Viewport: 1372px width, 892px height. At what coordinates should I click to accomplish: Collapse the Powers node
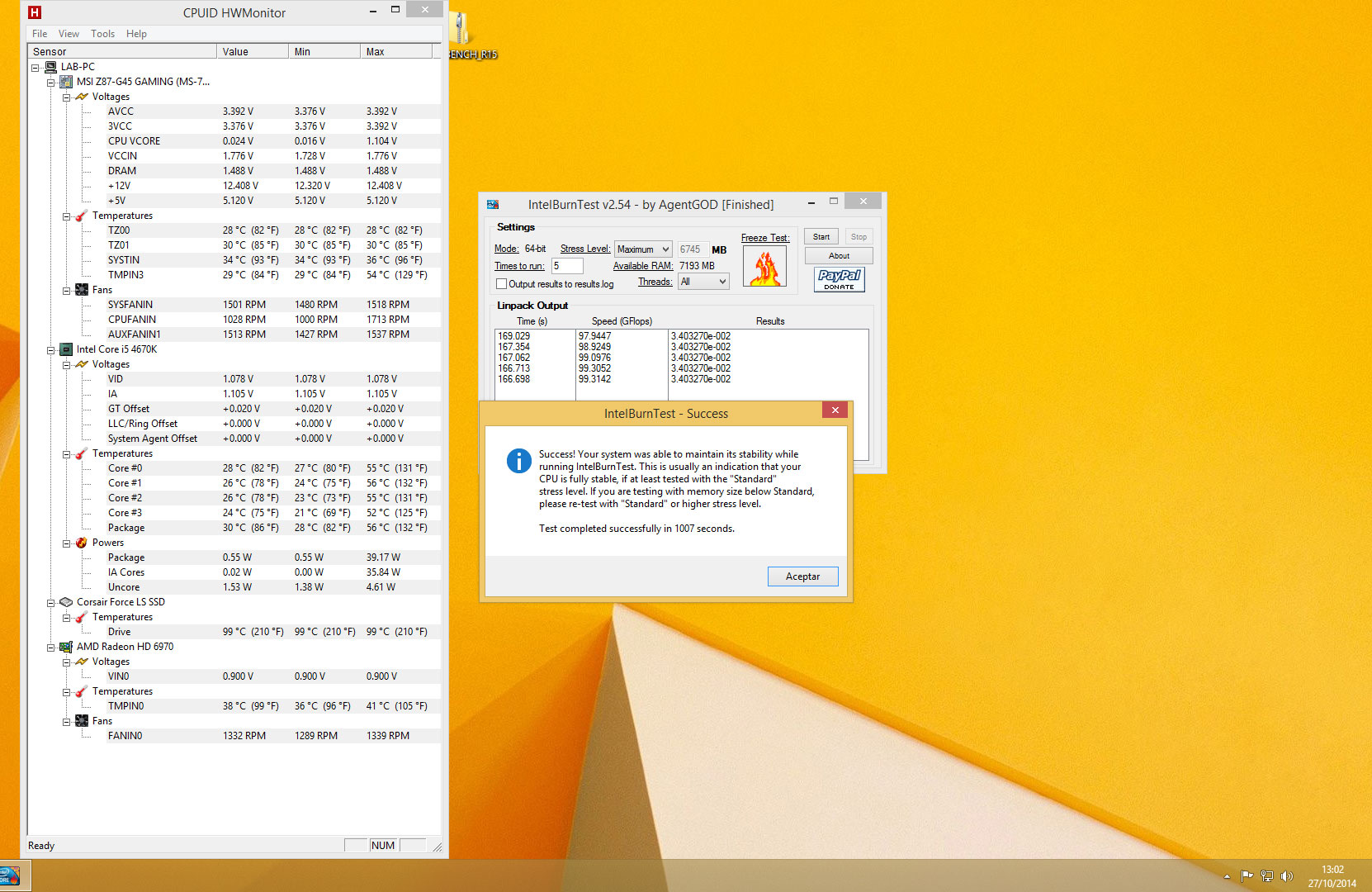coord(66,543)
